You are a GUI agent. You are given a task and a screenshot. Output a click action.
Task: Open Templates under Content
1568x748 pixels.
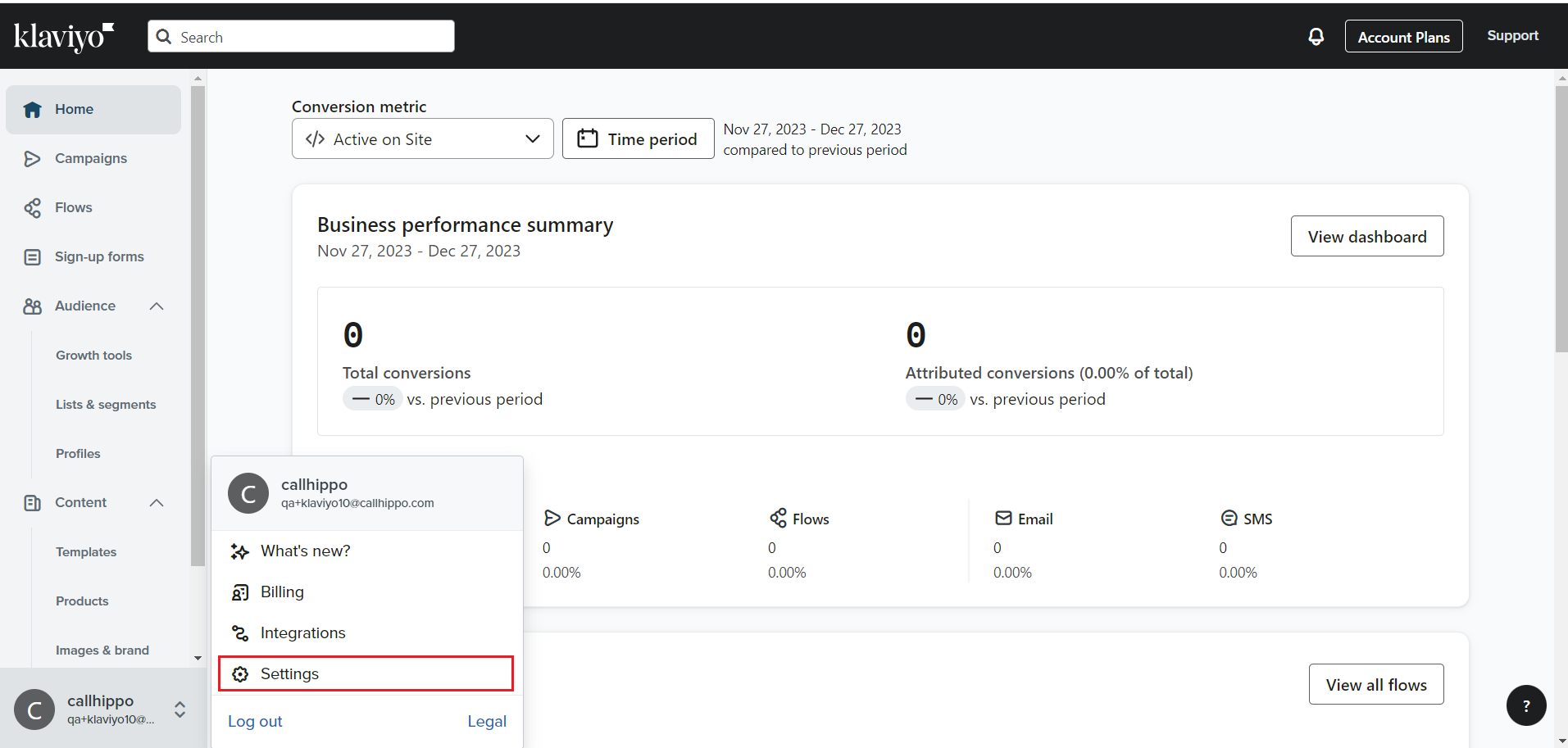(86, 552)
